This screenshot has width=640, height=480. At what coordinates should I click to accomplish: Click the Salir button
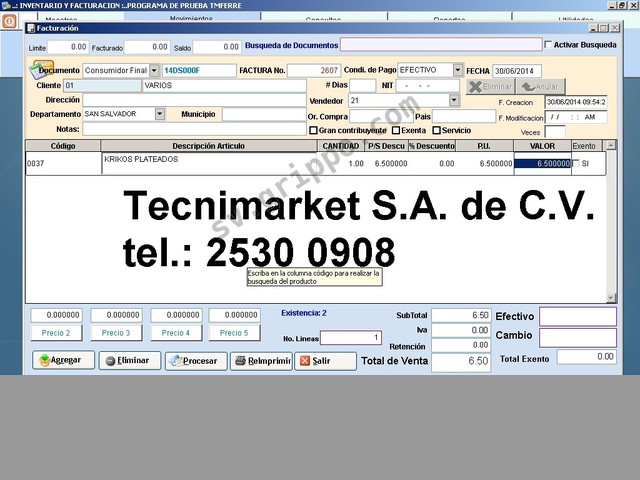pos(325,361)
